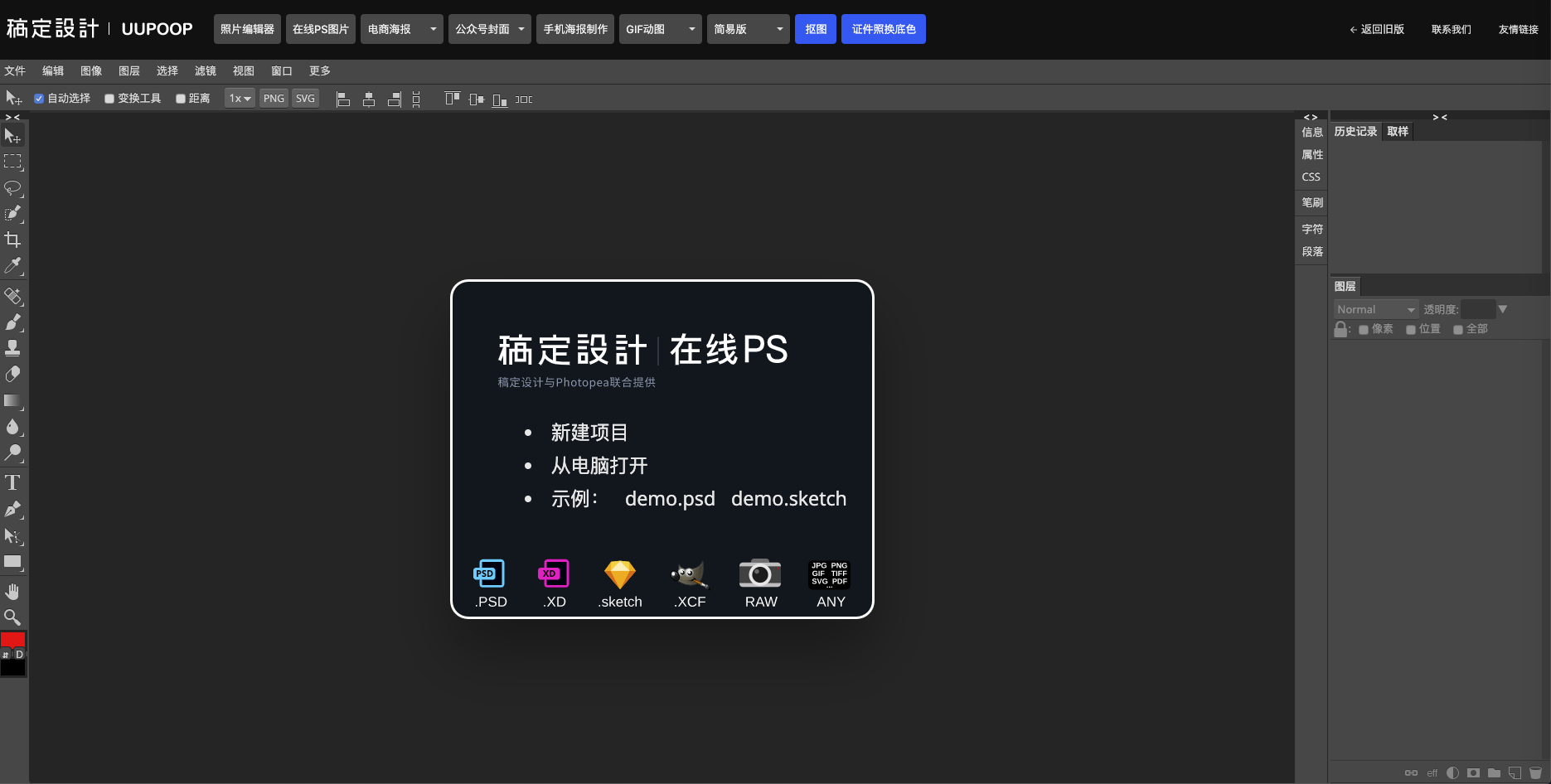The image size is (1551, 784).
Task: Open the 图像 menu
Action: tap(91, 71)
